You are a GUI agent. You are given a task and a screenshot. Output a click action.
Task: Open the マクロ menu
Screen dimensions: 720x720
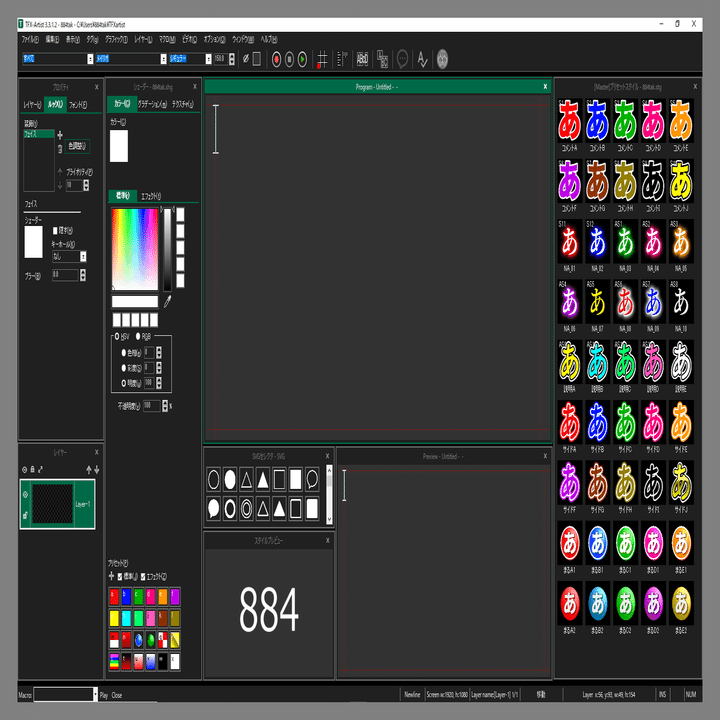click(x=167, y=39)
